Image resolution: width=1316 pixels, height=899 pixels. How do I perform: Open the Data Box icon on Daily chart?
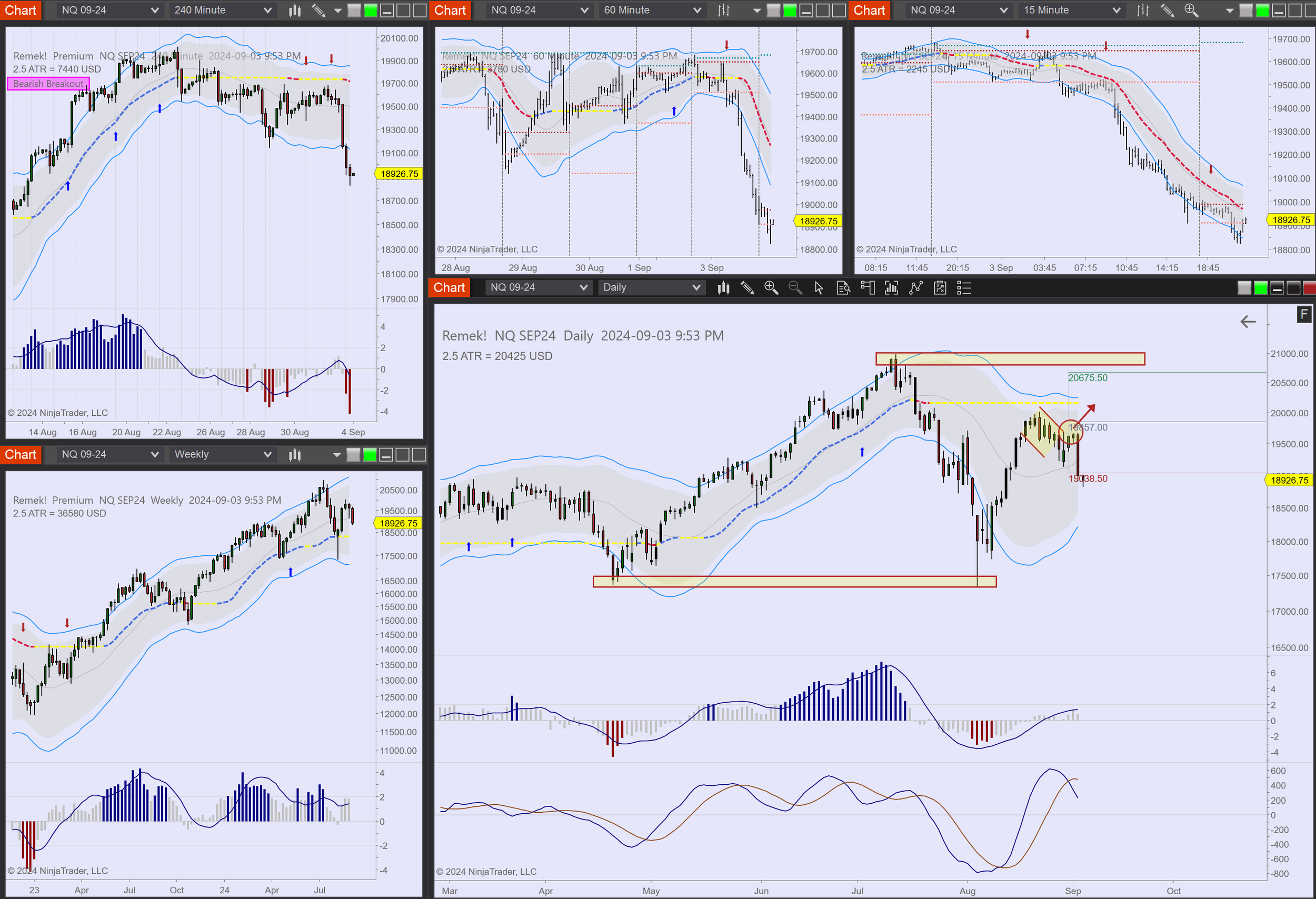pyautogui.click(x=843, y=287)
